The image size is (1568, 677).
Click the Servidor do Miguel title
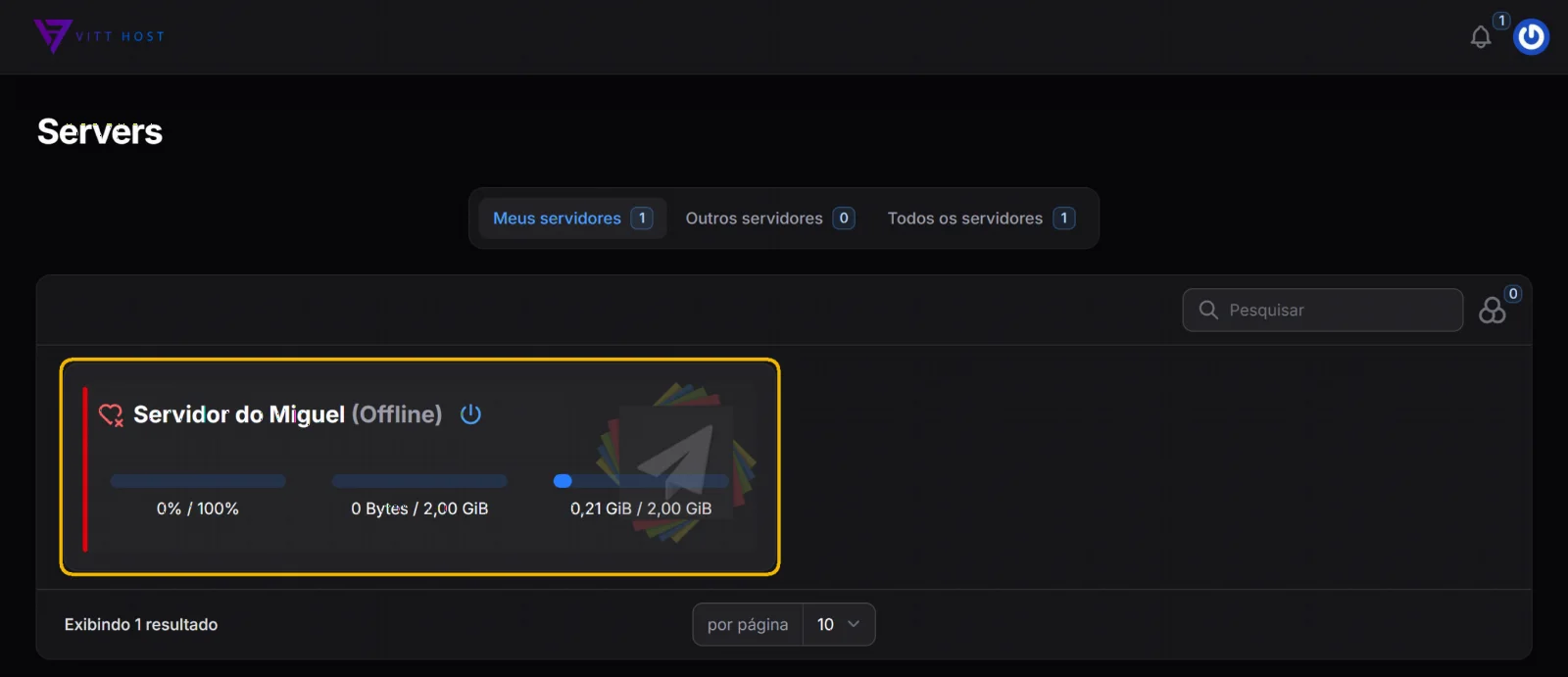tap(239, 414)
